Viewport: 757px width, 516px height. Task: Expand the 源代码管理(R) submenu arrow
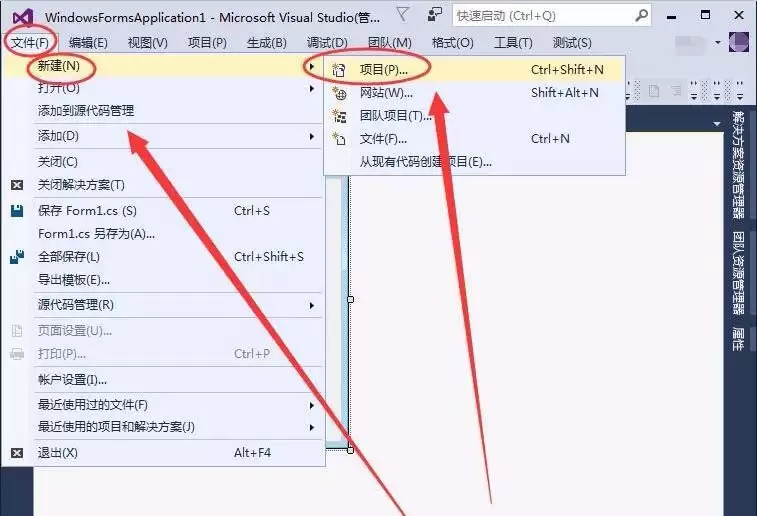[312, 306]
